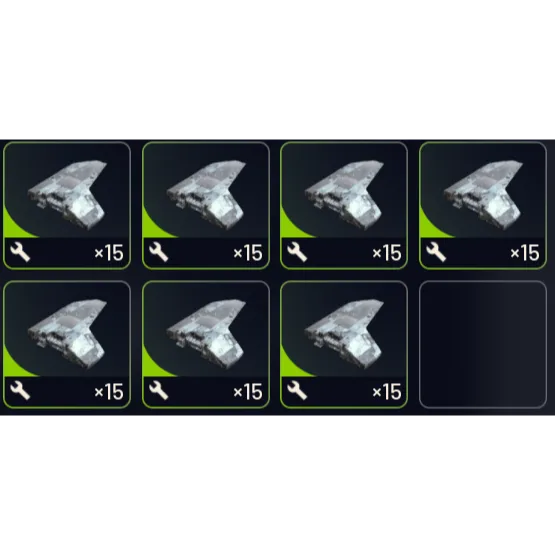Click the wrench icon in the first bottom-row slot
Screen dimensions: 555x555
[20, 391]
